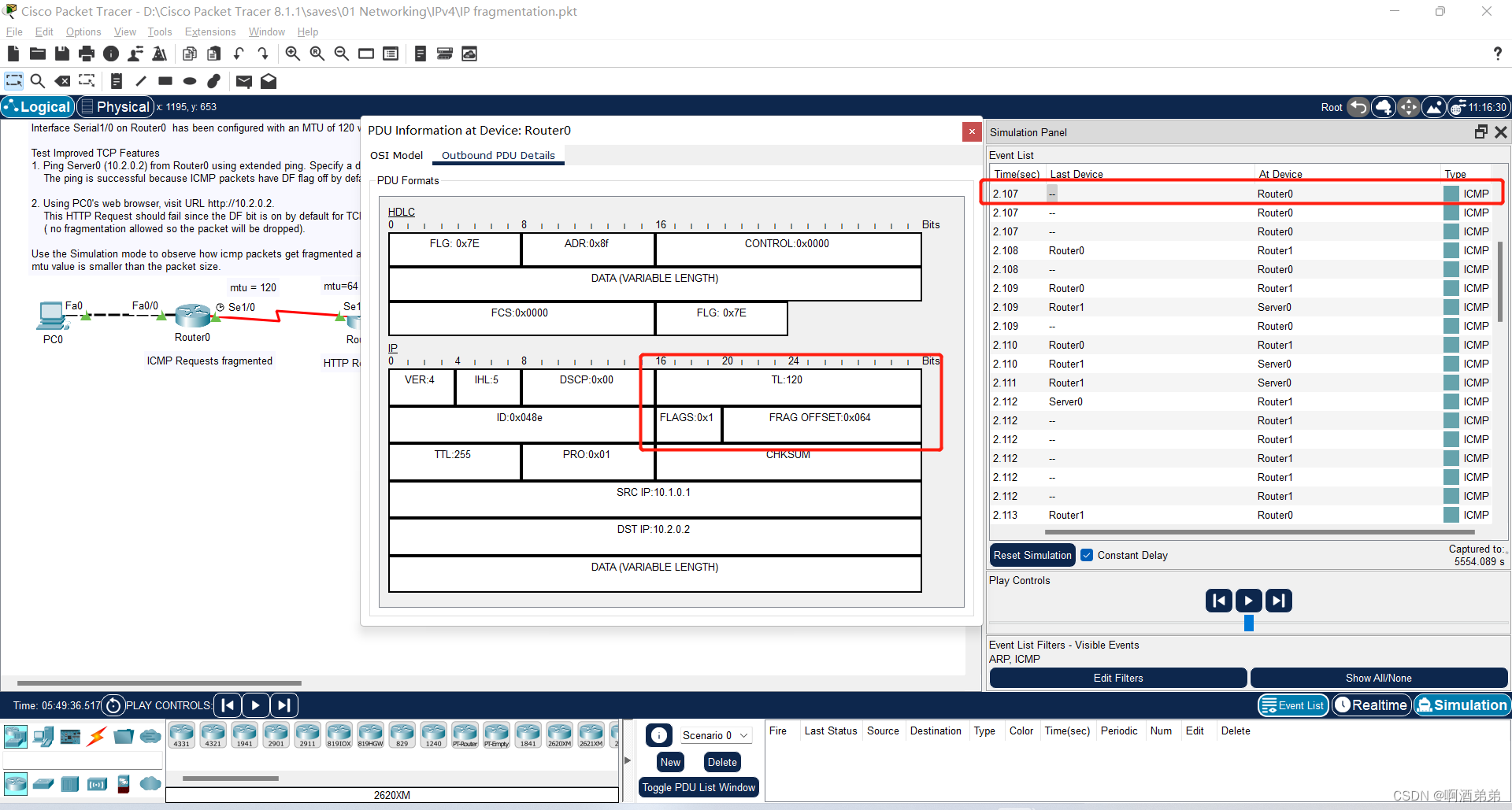Click the Add Complex PDU open envelope
This screenshot has height=810, width=1512.
269,81
